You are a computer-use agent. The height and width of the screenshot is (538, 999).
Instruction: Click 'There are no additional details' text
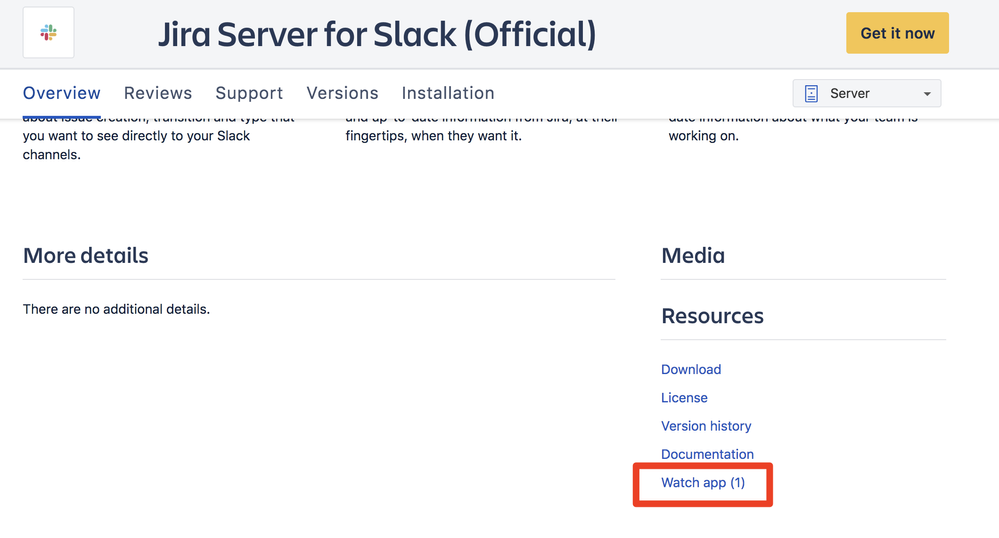[x=116, y=309]
